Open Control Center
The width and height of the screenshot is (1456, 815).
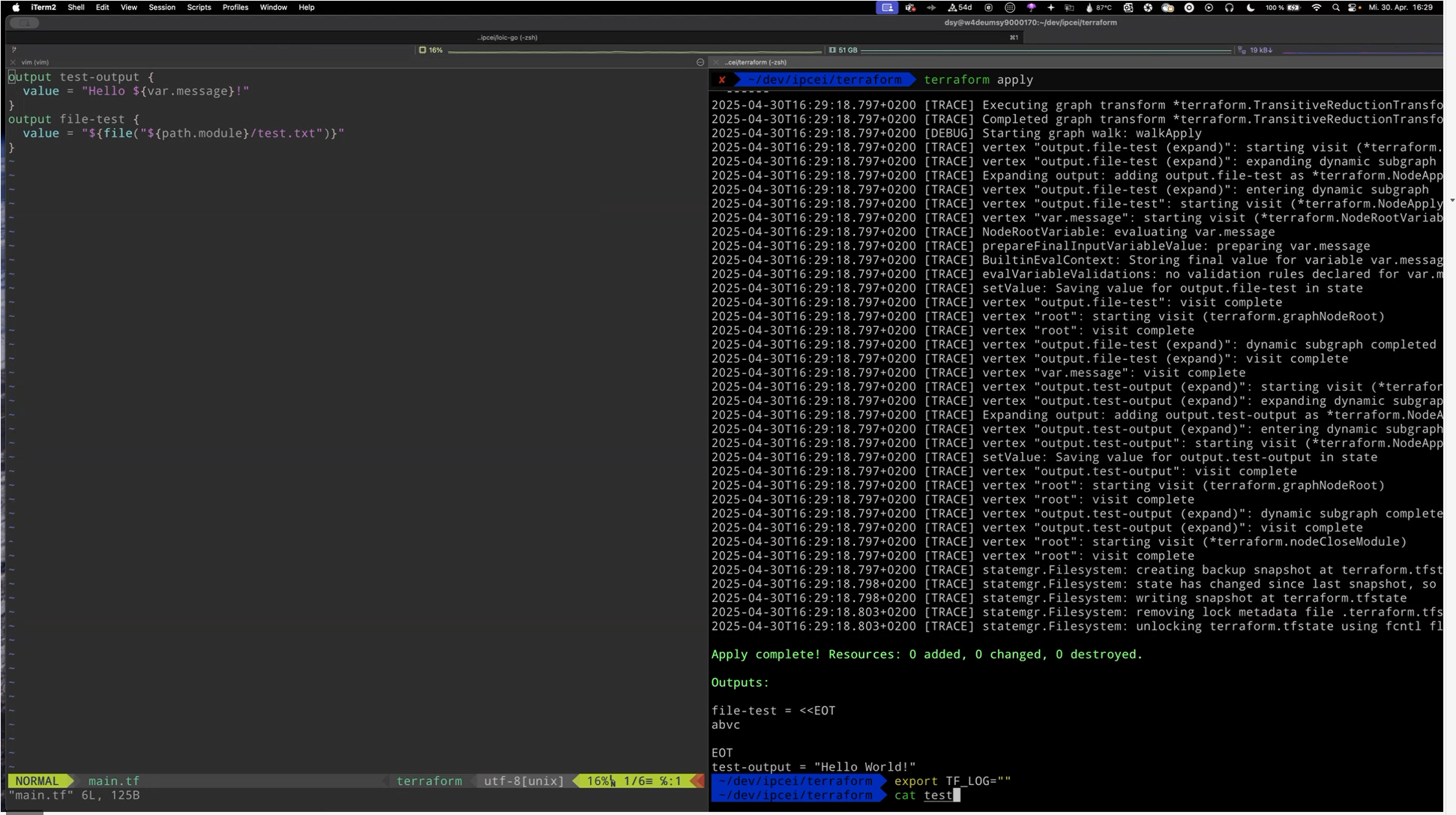(1354, 7)
